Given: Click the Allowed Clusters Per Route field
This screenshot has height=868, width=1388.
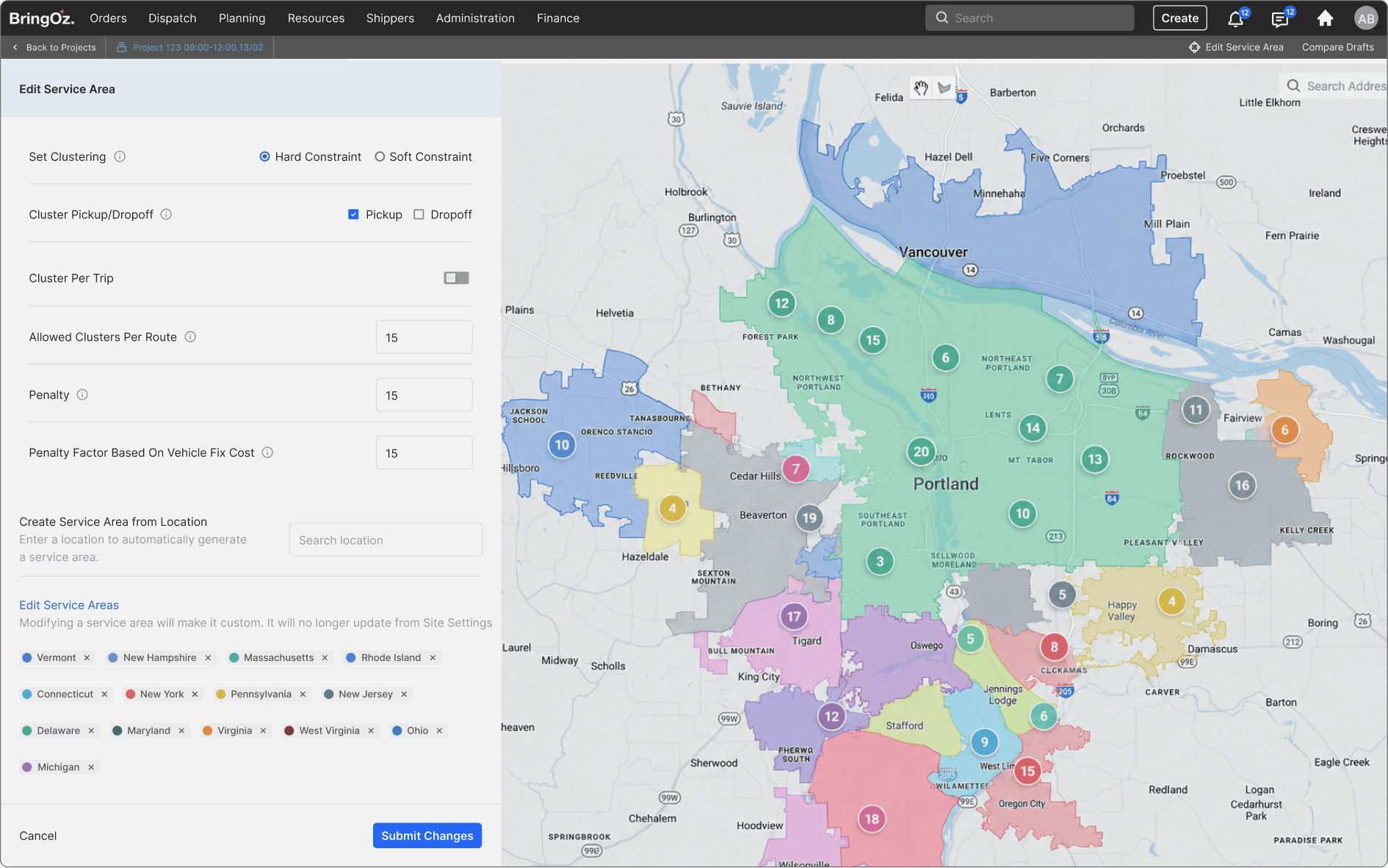Looking at the screenshot, I should [424, 337].
